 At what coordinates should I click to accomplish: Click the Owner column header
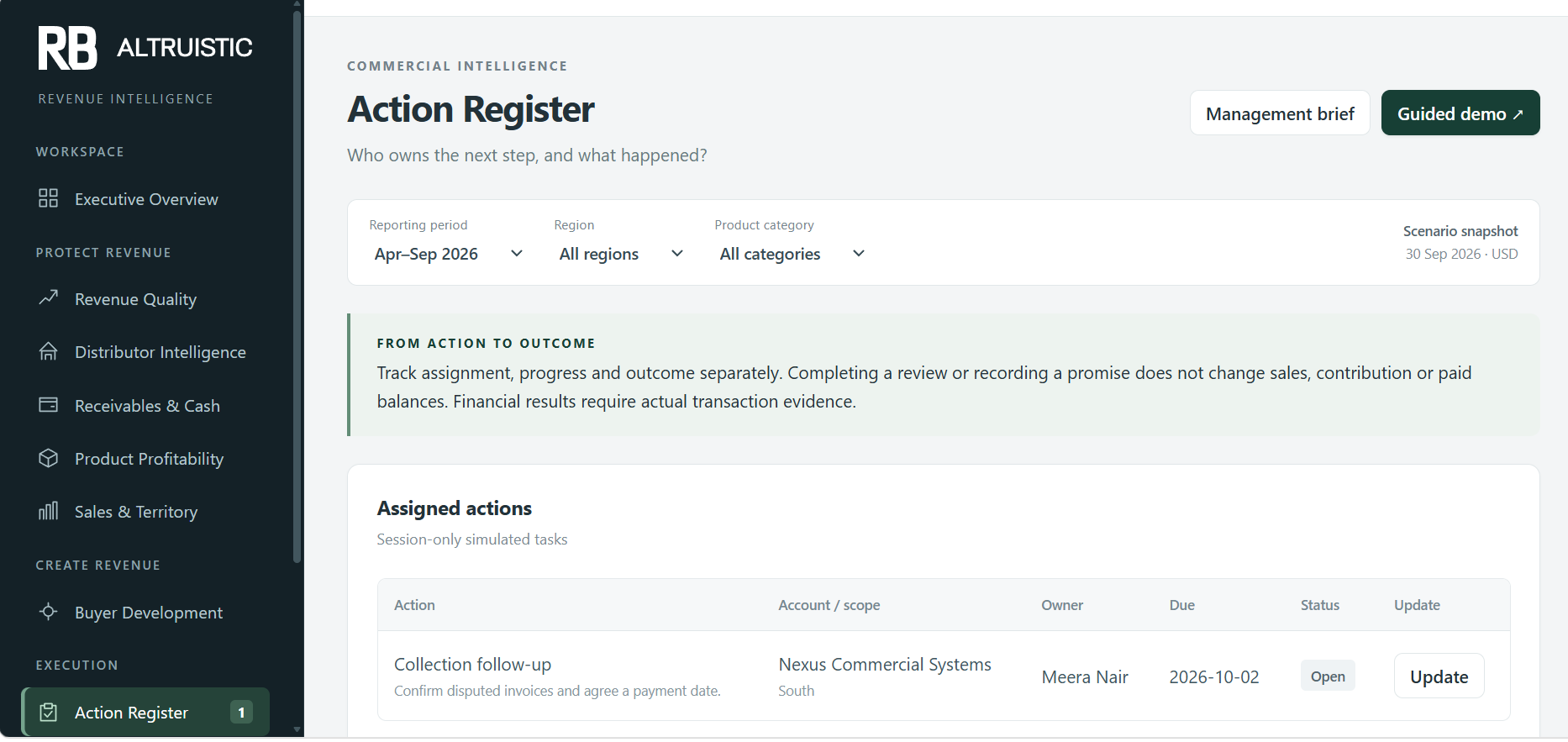point(1062,605)
